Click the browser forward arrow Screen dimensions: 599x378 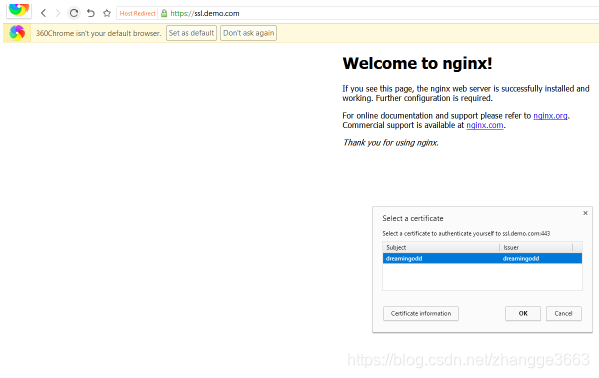(58, 13)
